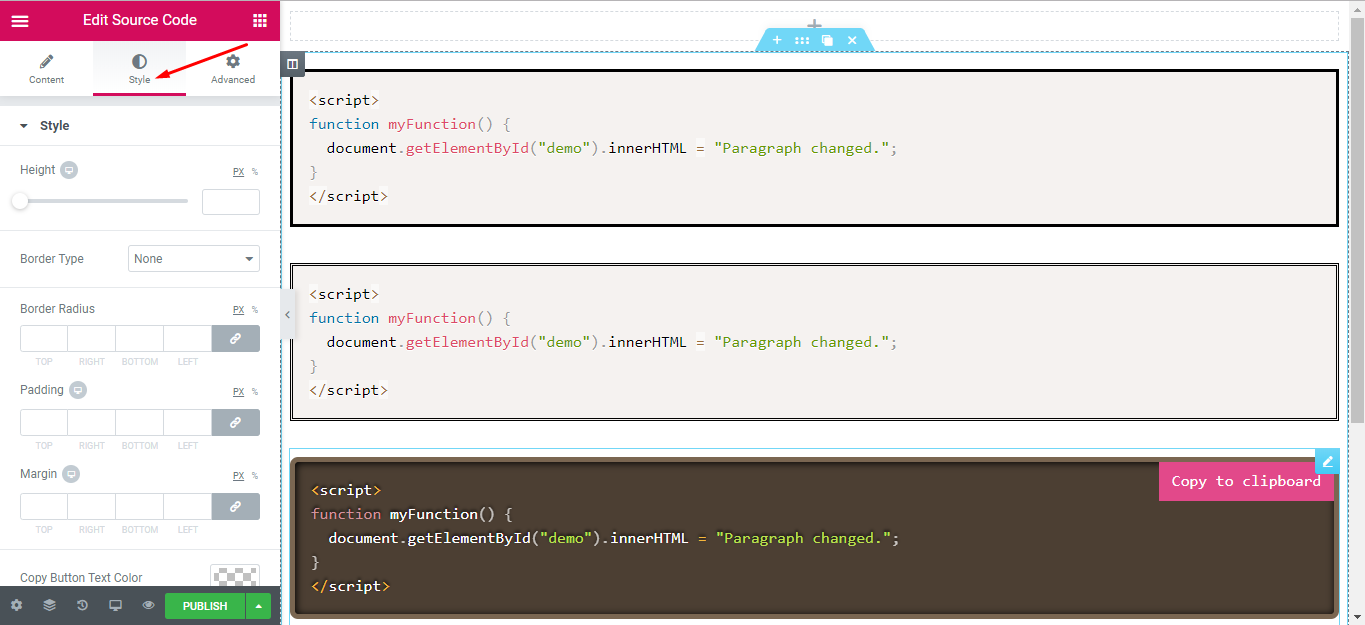Viewport: 1365px width, 625px height.
Task: Focus Border Radius right input
Action: coord(92,339)
